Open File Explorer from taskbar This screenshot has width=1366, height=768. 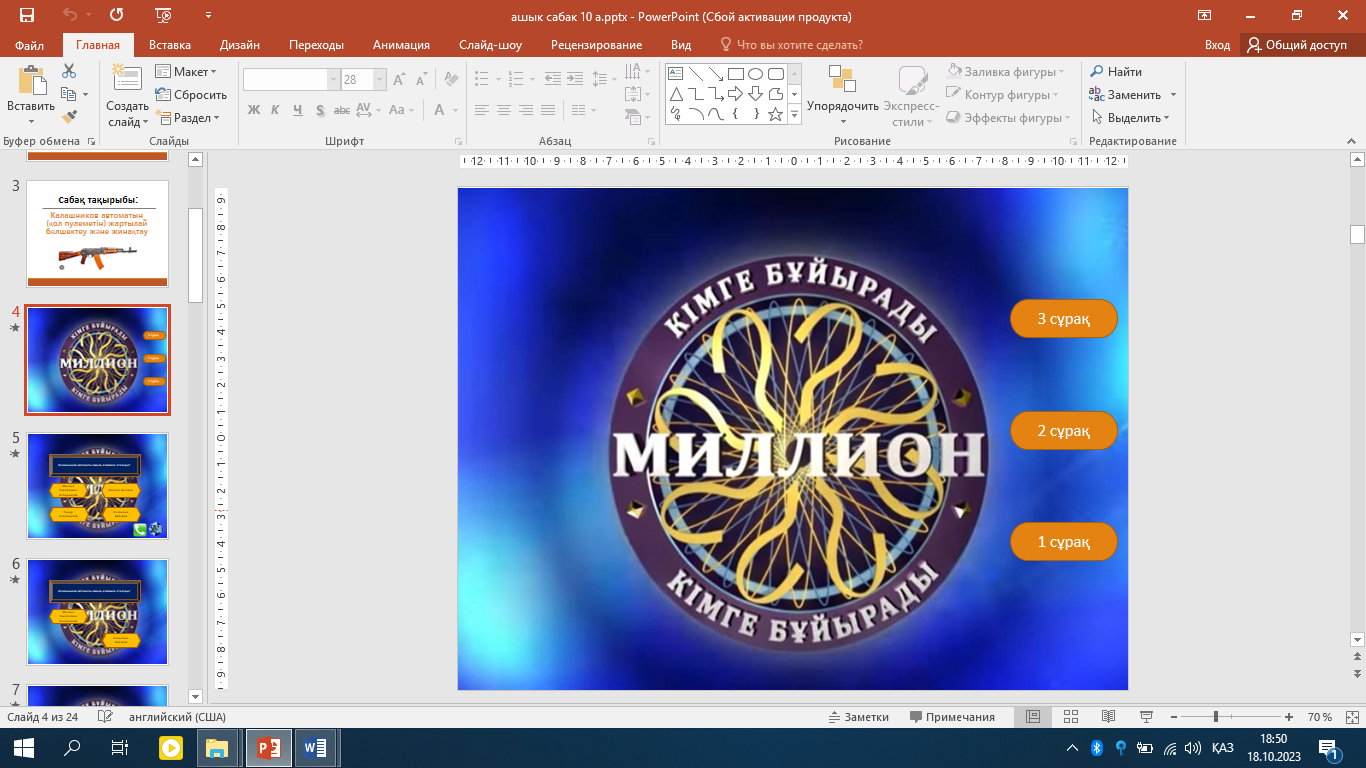[x=217, y=747]
